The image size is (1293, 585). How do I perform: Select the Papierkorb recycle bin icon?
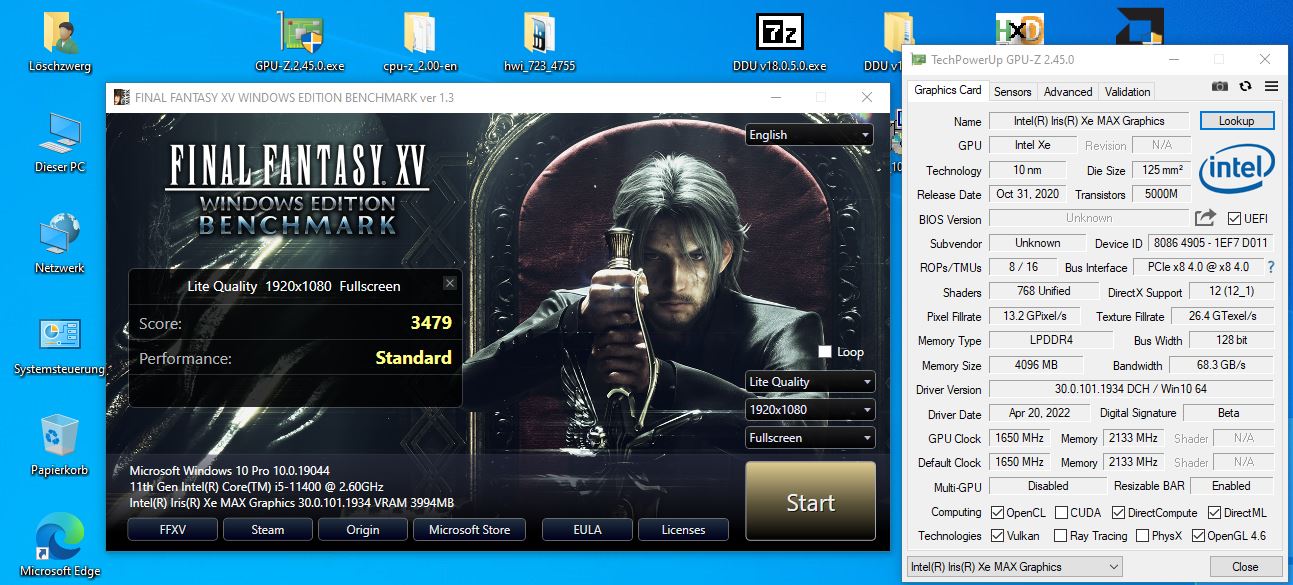point(60,445)
